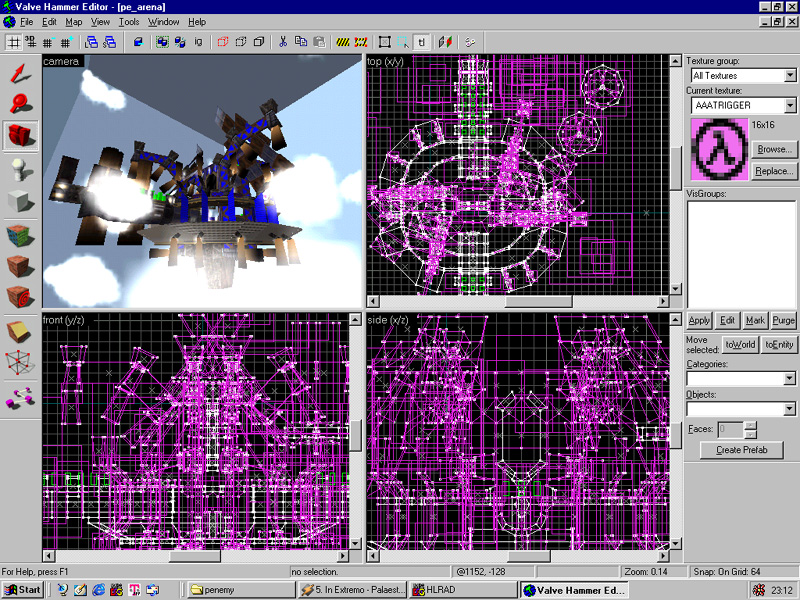Click the Load window state icon
Viewport: 800px width, 600px height.
point(91,42)
